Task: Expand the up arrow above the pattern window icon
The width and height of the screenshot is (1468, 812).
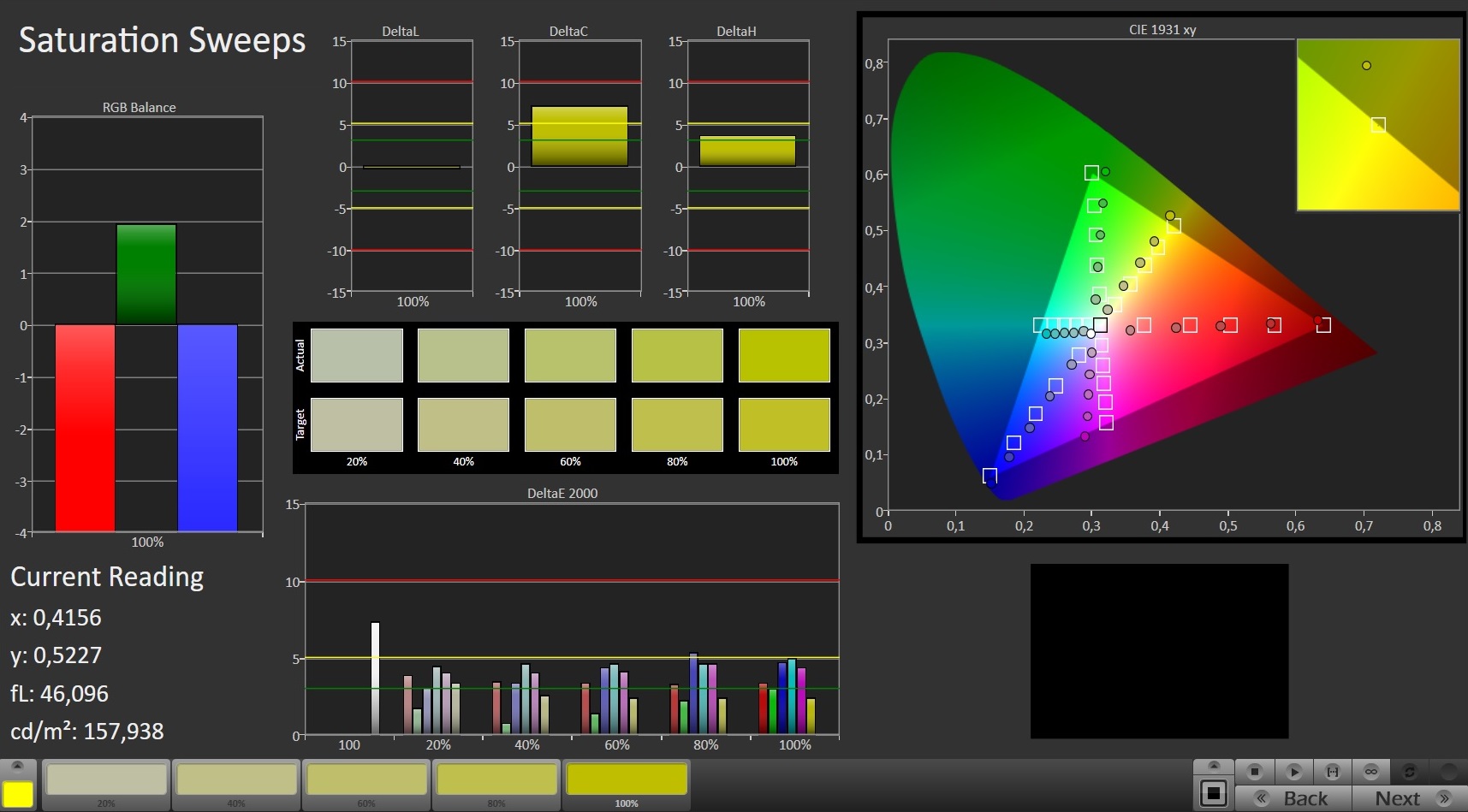Action: [1213, 767]
